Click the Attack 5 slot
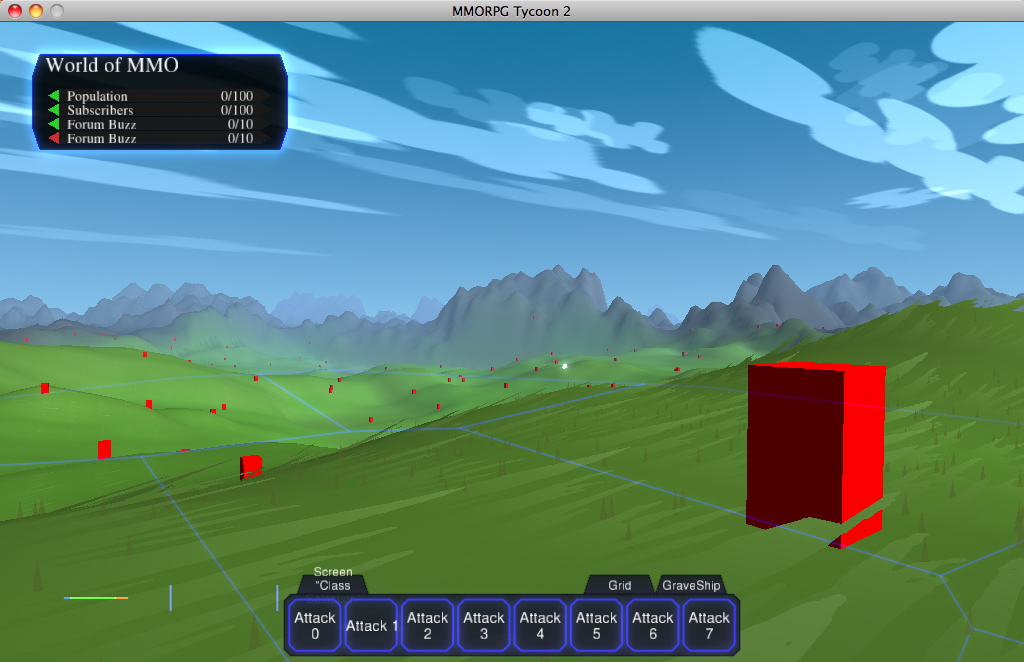 click(596, 625)
